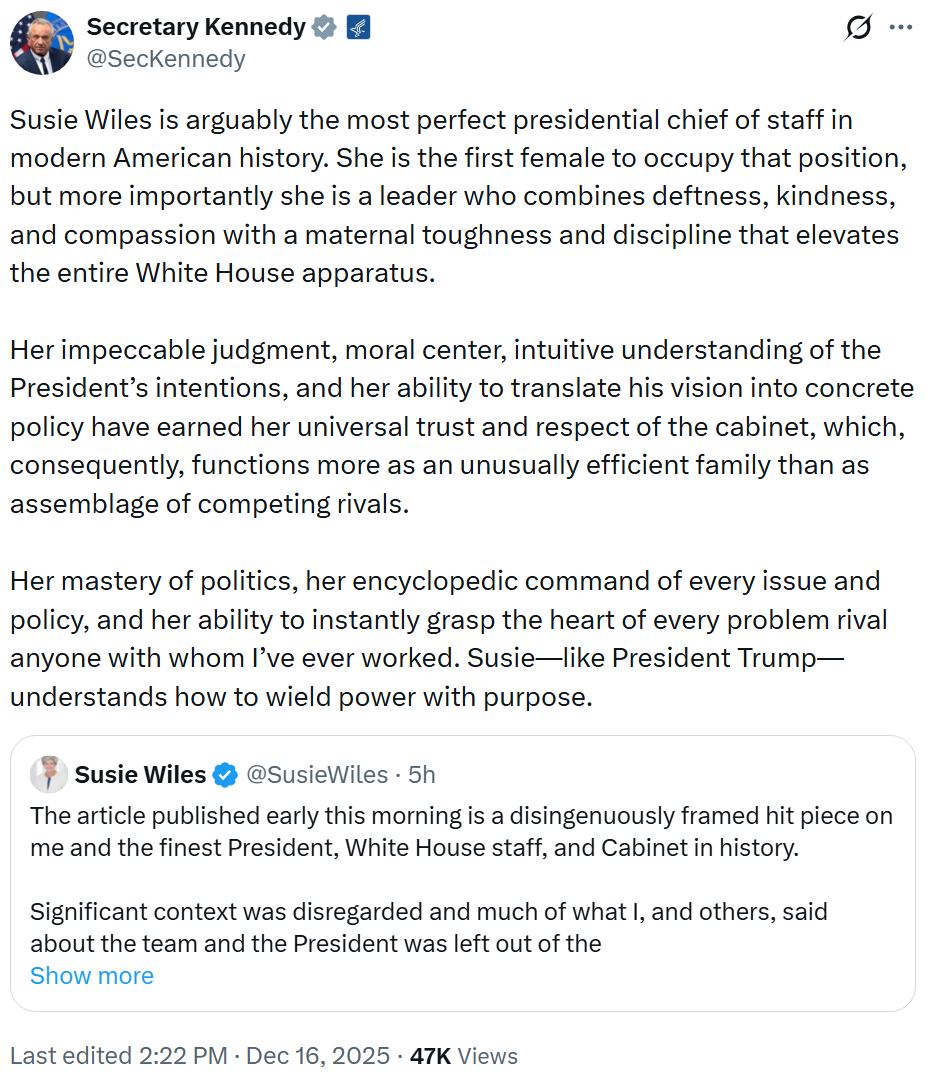Click the Susie Wiles name in quoted post
Screen dimensions: 940x1078
(x=140, y=774)
